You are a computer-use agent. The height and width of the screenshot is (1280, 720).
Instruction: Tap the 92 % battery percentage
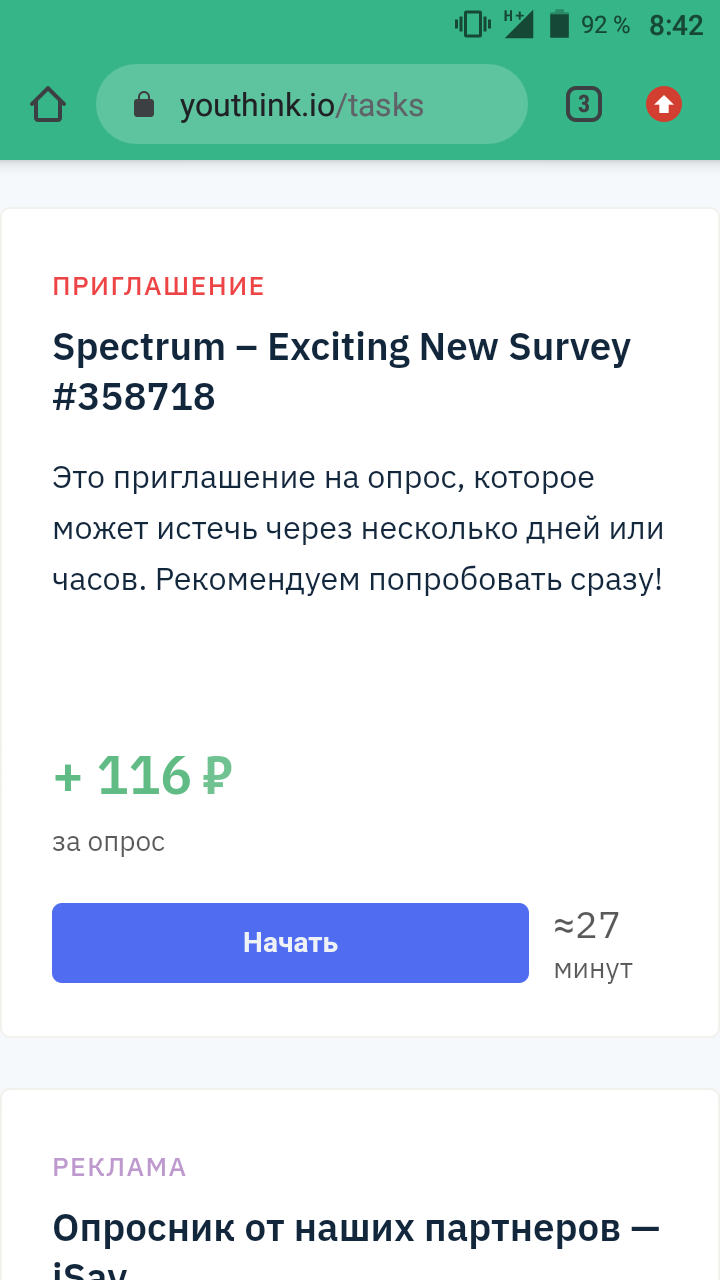[x=605, y=25]
